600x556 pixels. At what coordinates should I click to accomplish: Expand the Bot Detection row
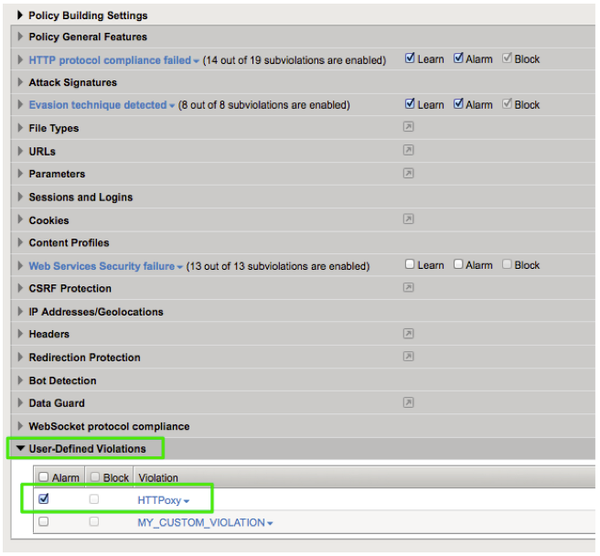pos(20,381)
